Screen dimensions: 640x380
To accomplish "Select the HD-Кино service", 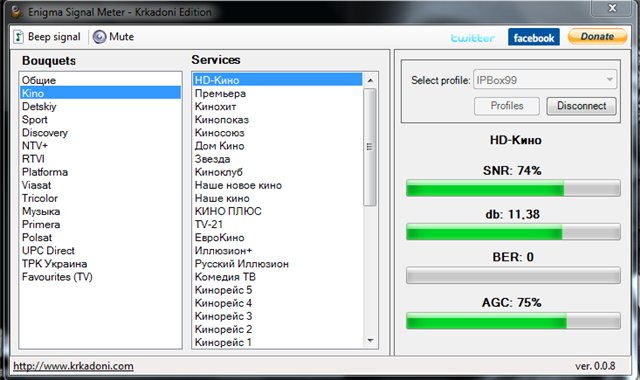I will point(278,80).
